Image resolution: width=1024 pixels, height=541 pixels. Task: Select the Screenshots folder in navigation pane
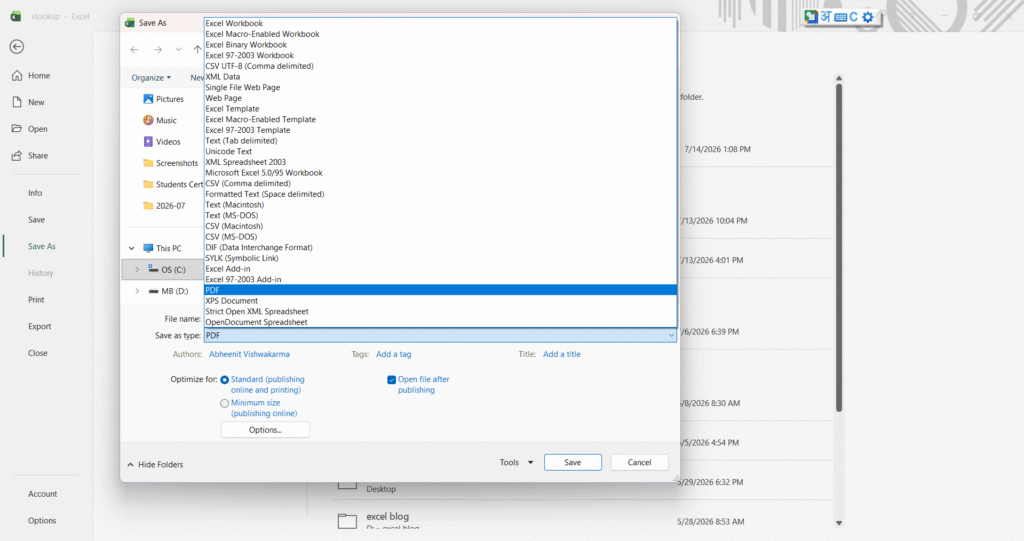[170, 163]
